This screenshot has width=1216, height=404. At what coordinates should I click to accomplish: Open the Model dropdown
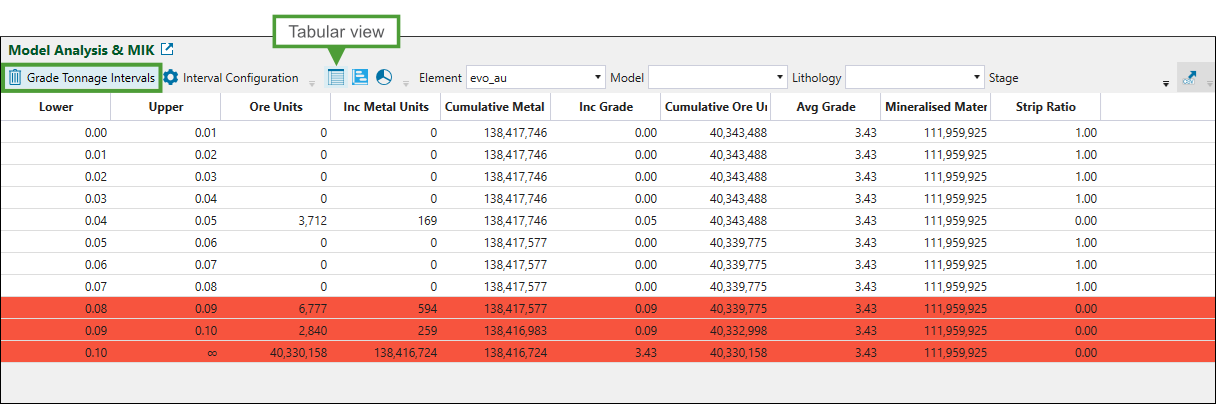718,77
